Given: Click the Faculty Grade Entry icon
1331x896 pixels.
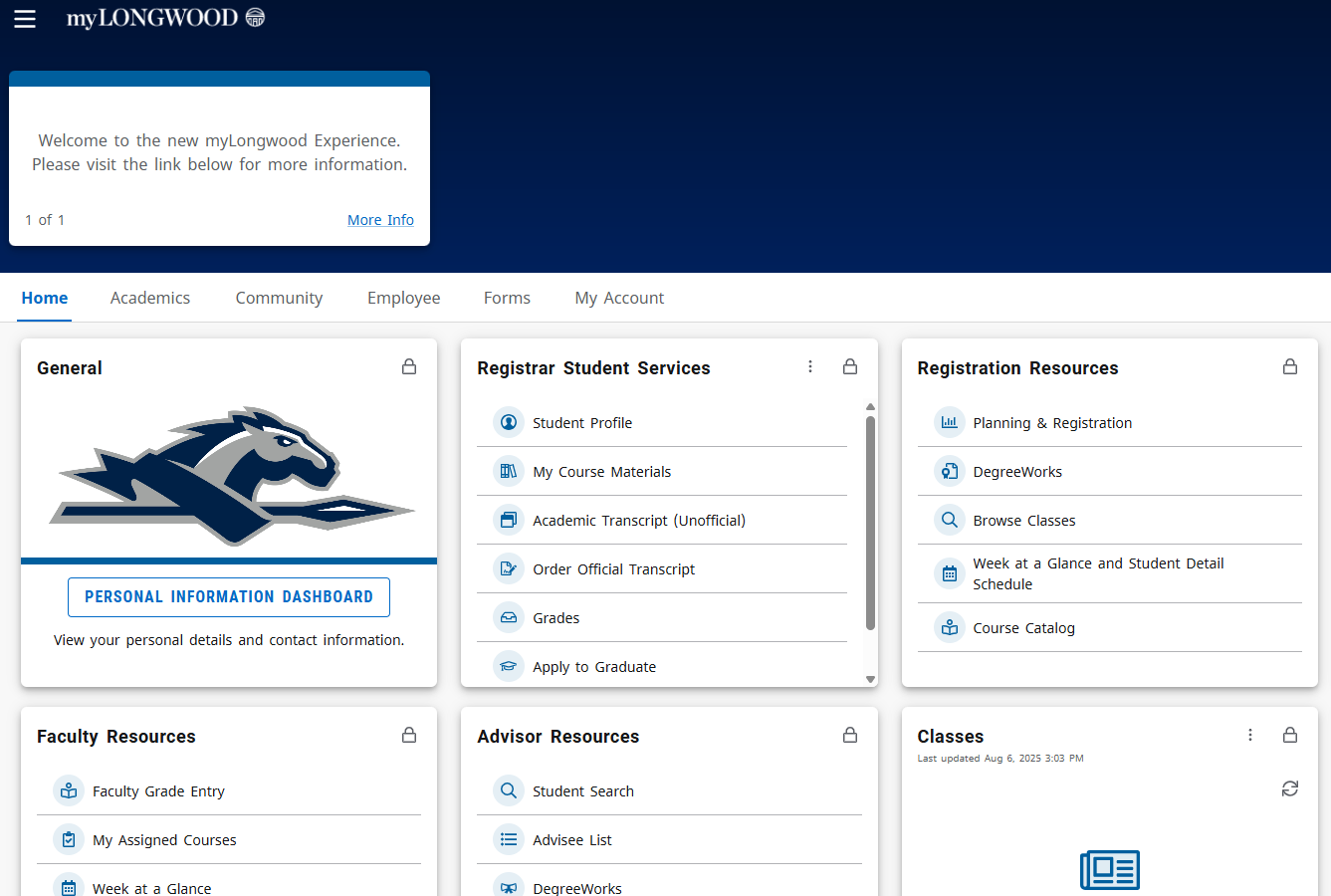Looking at the screenshot, I should tap(69, 790).
